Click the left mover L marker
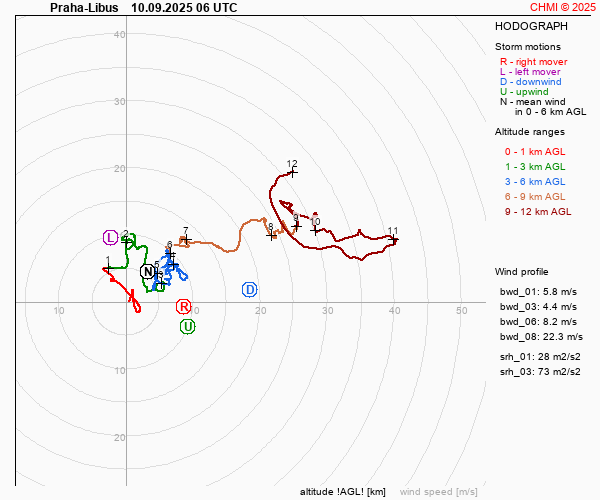Image resolution: width=600 pixels, height=500 pixels. 110,238
